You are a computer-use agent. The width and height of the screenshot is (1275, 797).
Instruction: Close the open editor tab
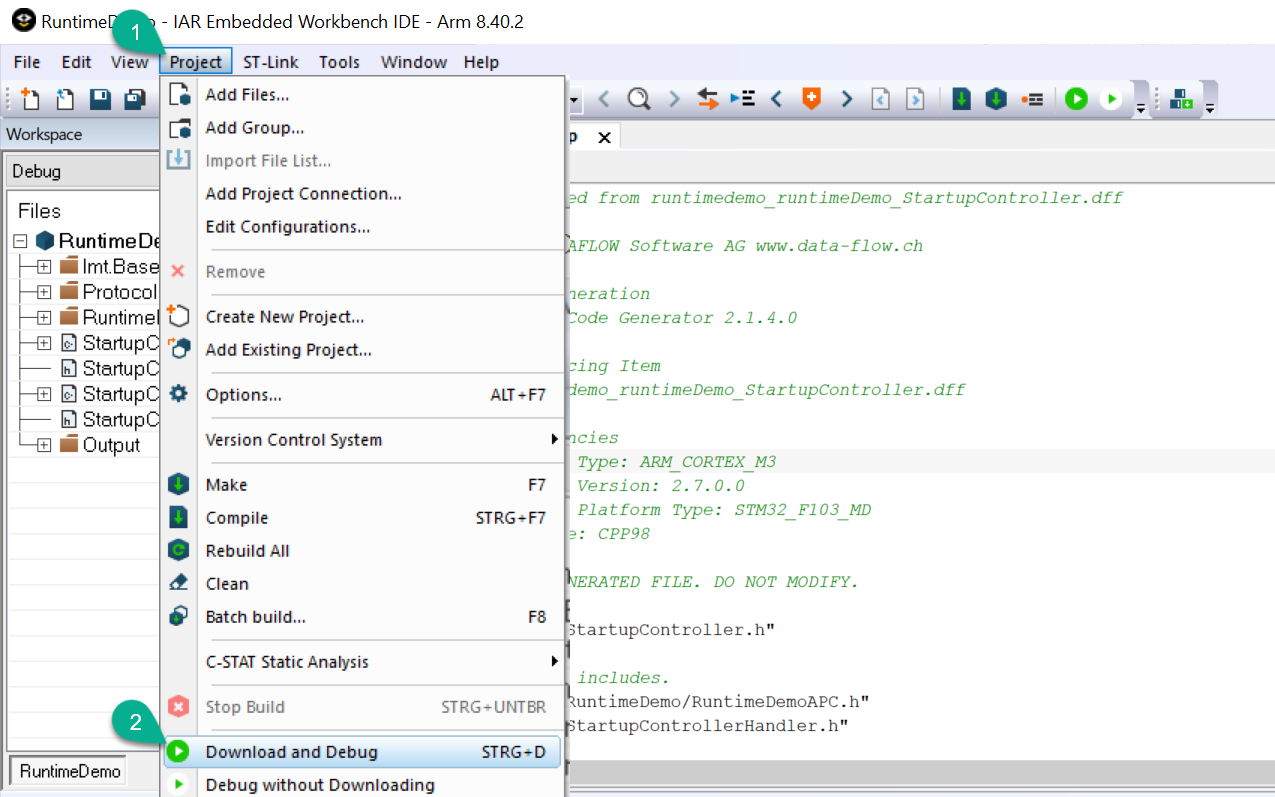604,138
